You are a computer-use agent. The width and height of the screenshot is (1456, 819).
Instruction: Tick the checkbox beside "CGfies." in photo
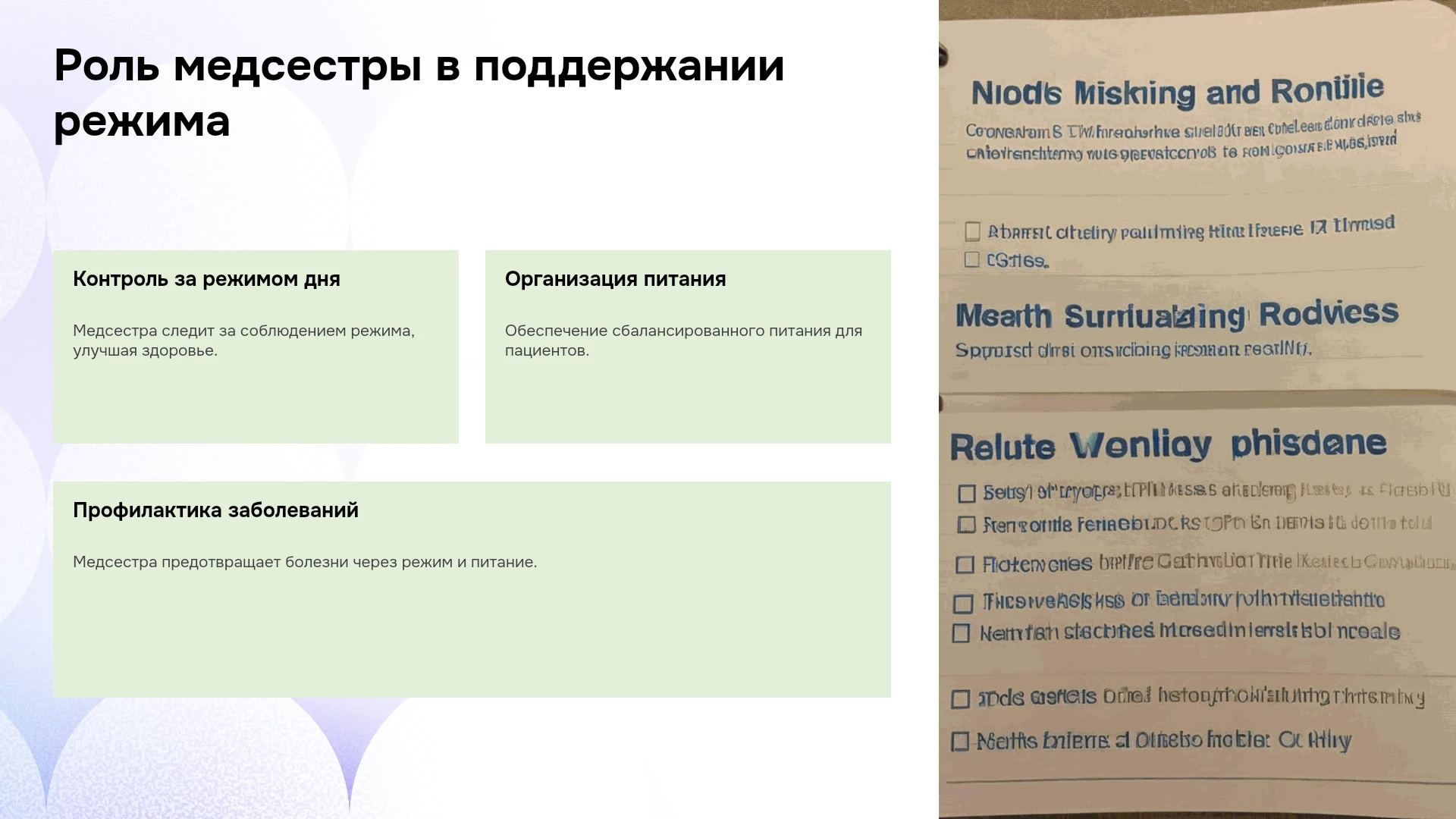point(971,260)
